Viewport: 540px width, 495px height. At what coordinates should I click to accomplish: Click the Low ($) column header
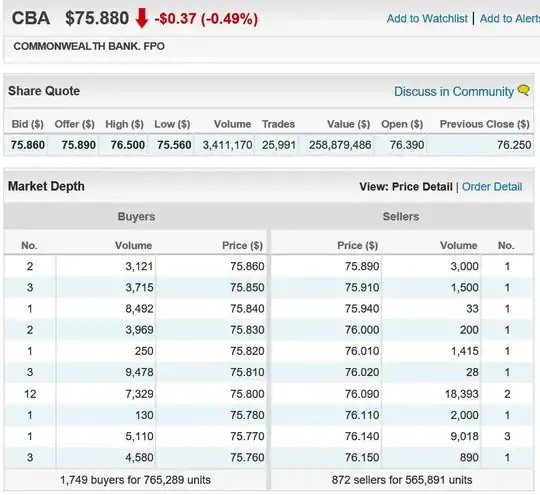pyautogui.click(x=172, y=124)
